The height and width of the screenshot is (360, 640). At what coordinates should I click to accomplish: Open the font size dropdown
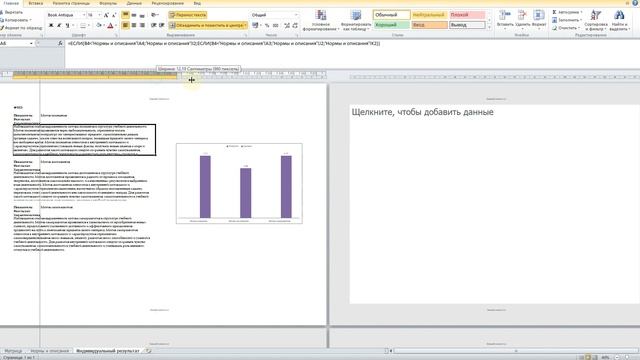tap(99, 15)
